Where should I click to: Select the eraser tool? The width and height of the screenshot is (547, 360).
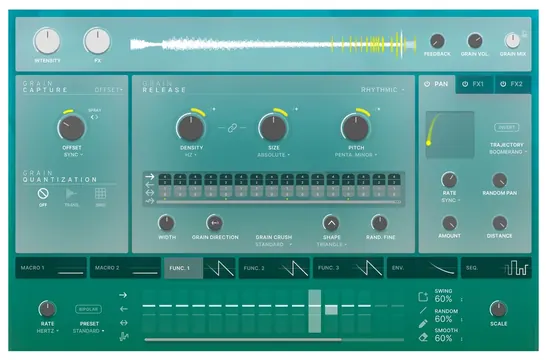coord(423,337)
